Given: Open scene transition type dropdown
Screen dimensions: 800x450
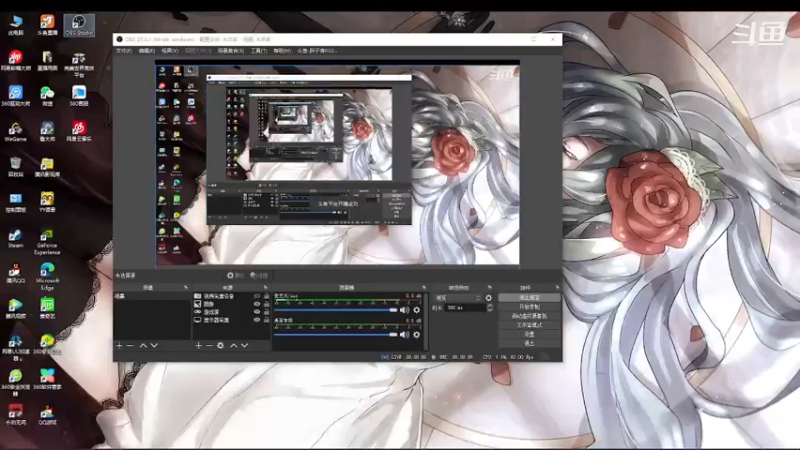Looking at the screenshot, I should [x=458, y=298].
